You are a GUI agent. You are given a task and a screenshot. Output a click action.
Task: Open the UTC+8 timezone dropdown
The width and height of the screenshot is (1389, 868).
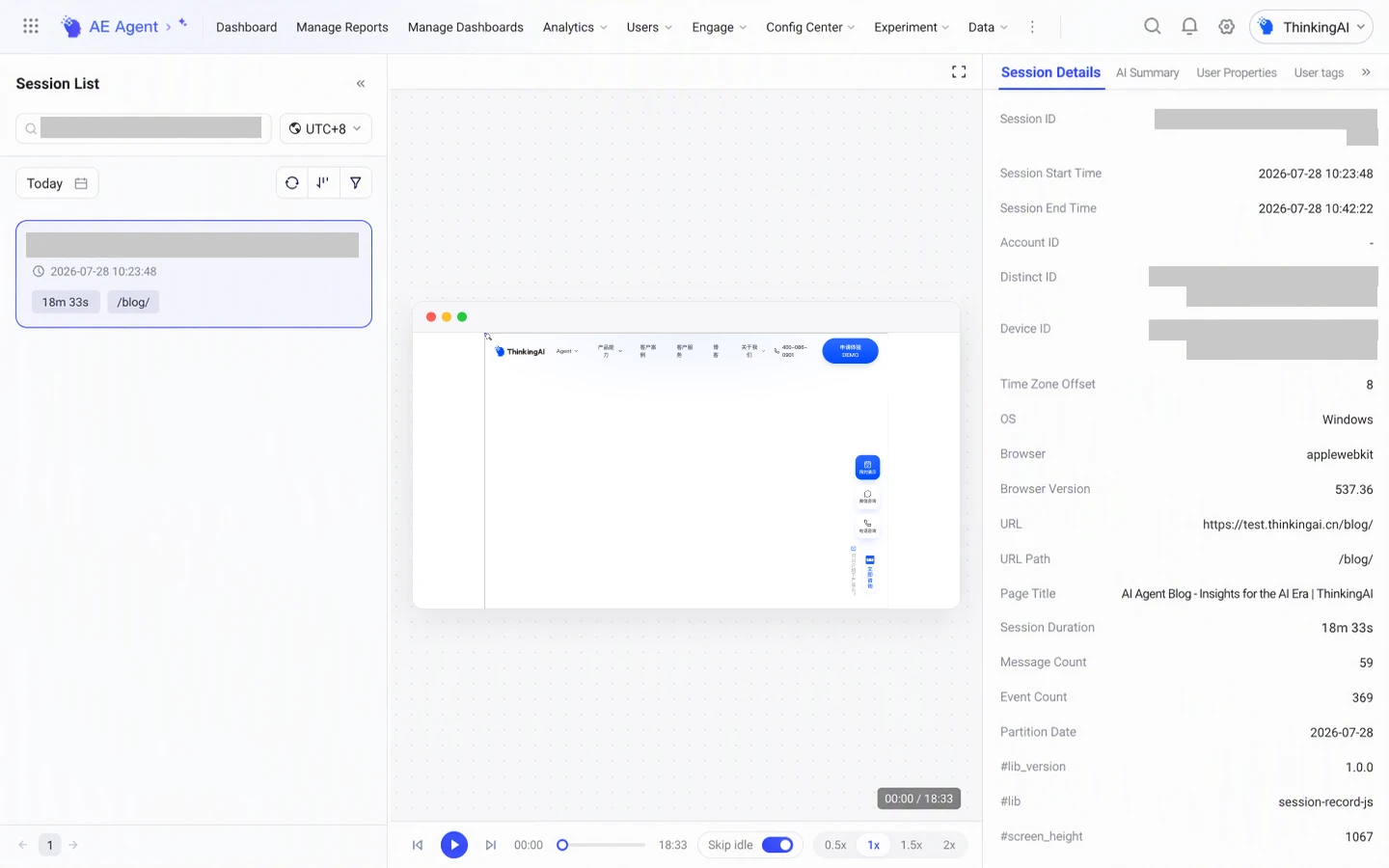326,128
